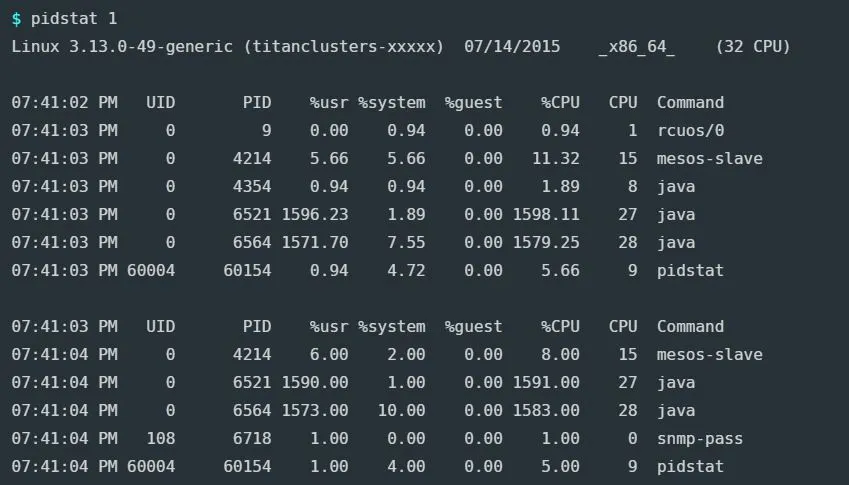
Task: Click the %CPU value 1583.00
Action: pos(546,410)
